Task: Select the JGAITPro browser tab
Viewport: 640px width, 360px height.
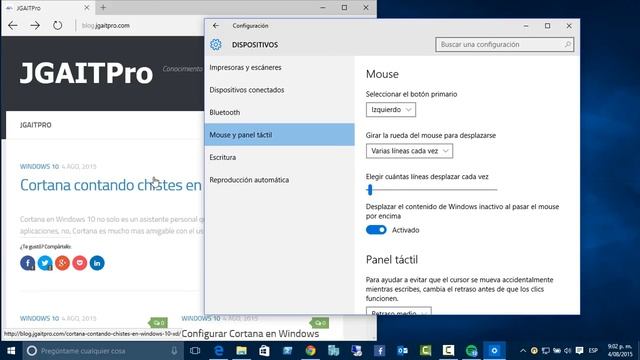Action: click(x=48, y=7)
